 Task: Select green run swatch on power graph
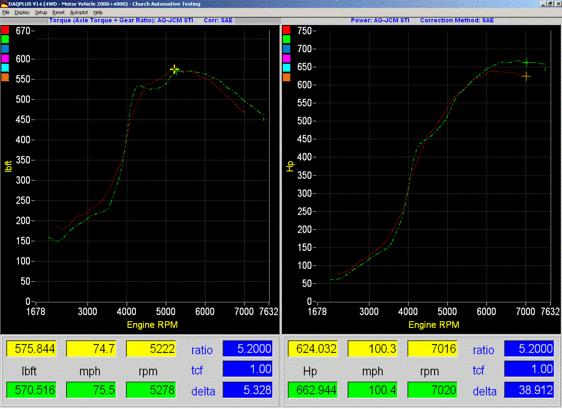(286, 39)
